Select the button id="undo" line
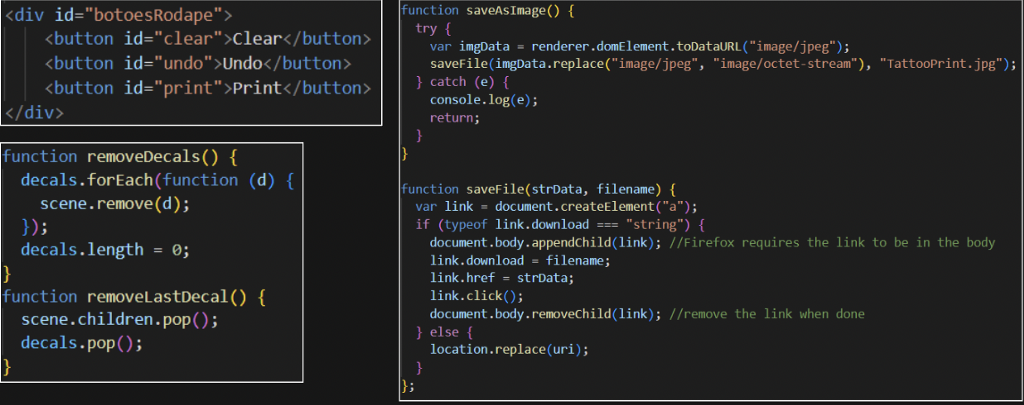Image resolution: width=1024 pixels, height=405 pixels. (x=198, y=63)
